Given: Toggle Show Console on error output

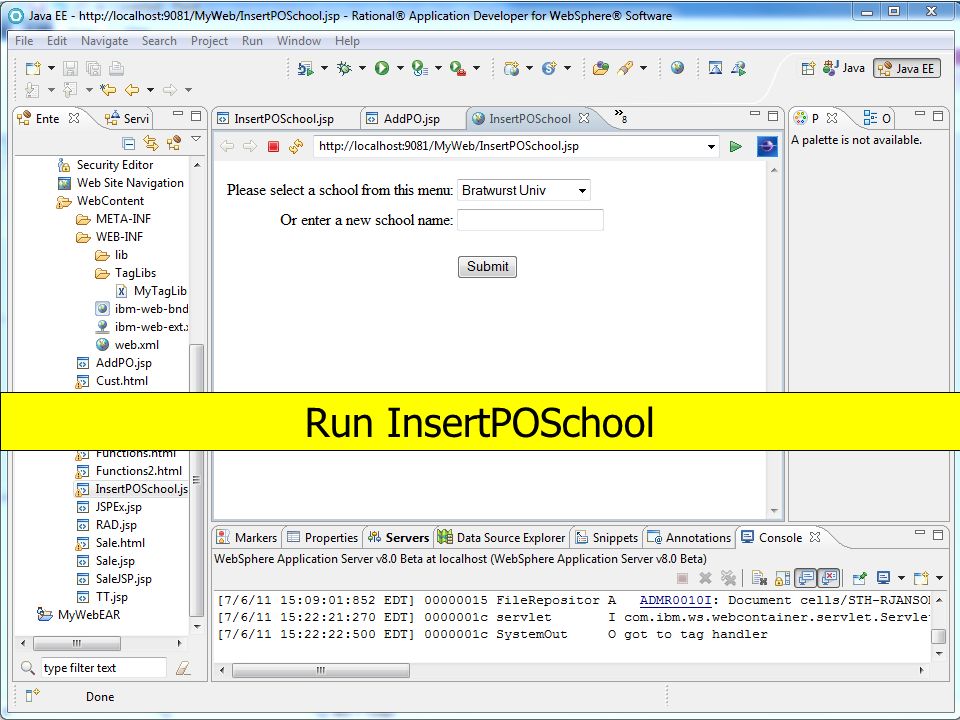Looking at the screenshot, I should (x=829, y=577).
